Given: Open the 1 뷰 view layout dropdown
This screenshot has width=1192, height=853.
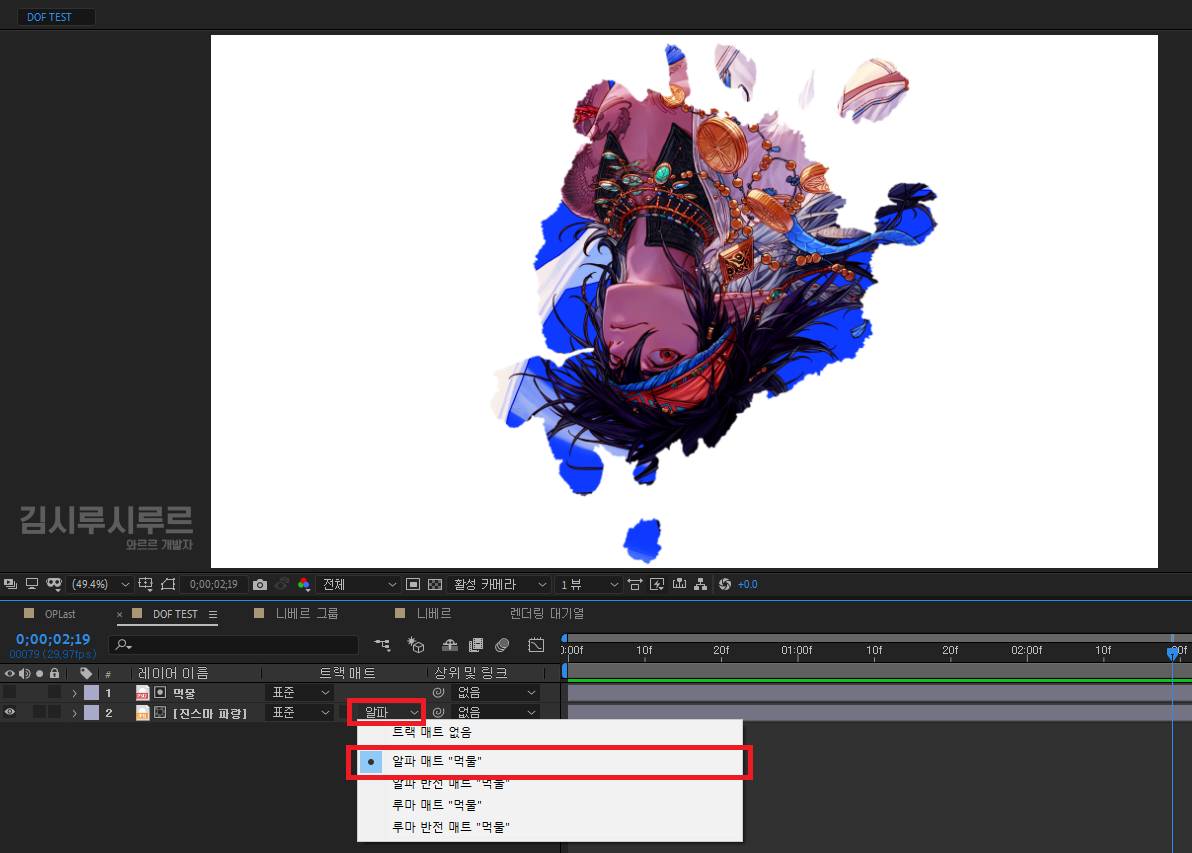Looking at the screenshot, I should click(588, 584).
